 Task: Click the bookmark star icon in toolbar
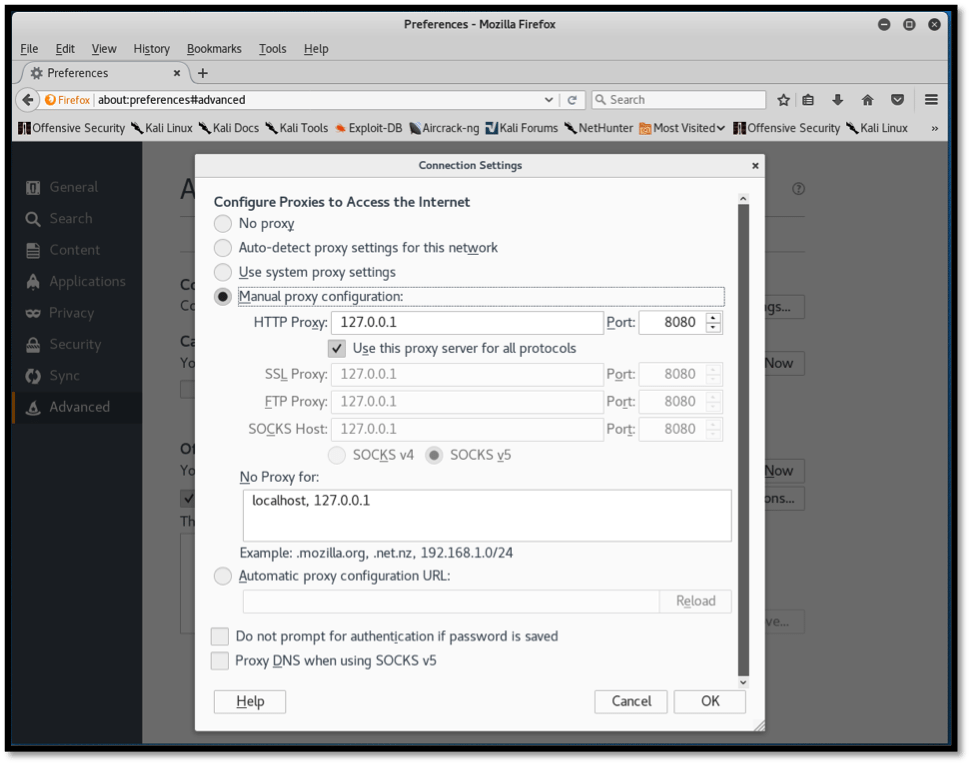tap(784, 100)
